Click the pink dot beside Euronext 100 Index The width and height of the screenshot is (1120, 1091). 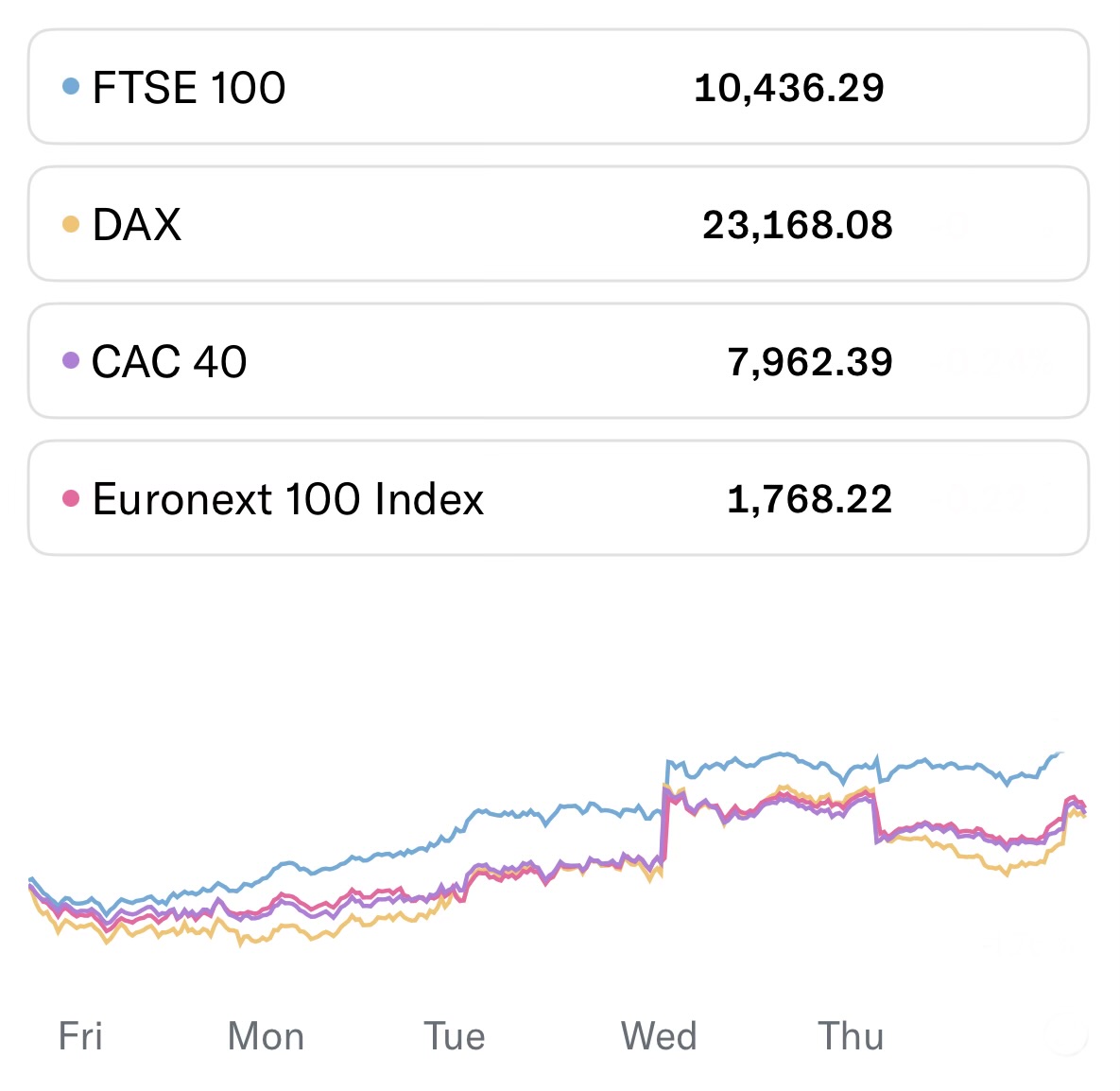tap(71, 498)
